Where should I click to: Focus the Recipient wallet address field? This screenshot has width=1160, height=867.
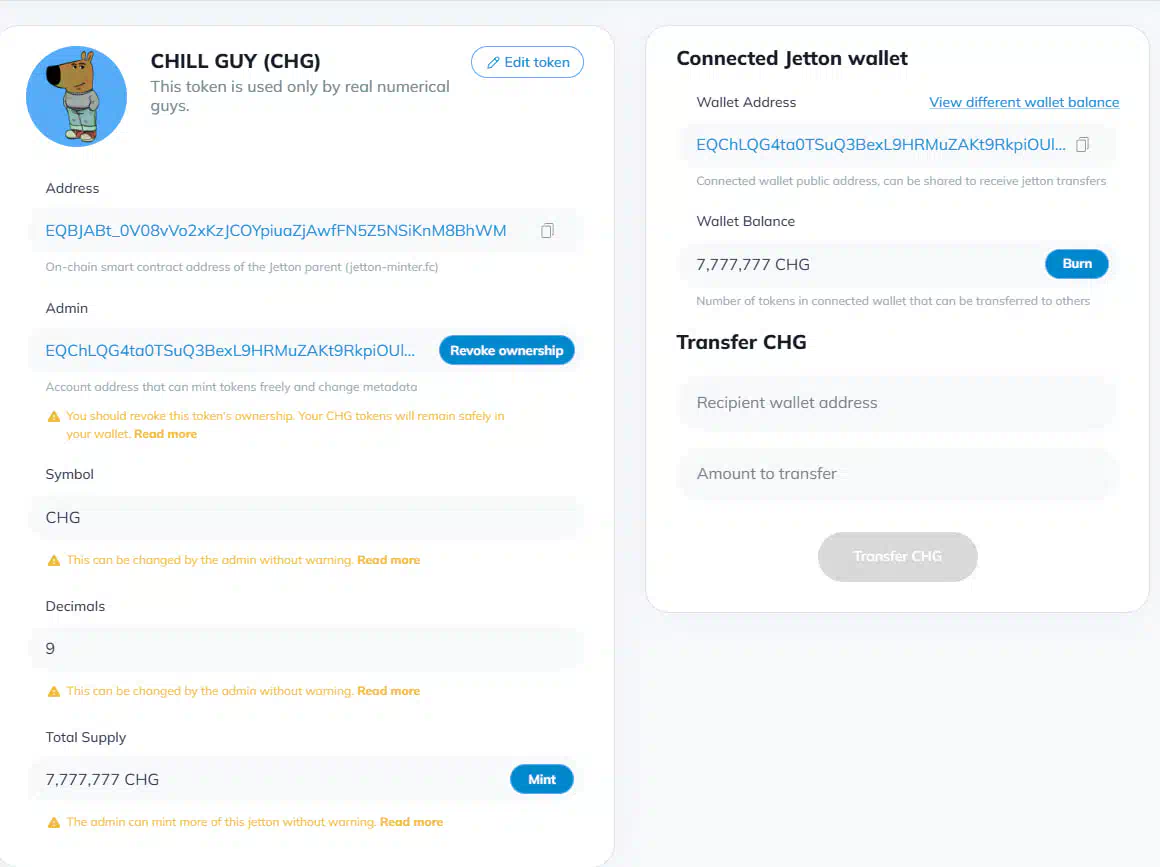(897, 402)
